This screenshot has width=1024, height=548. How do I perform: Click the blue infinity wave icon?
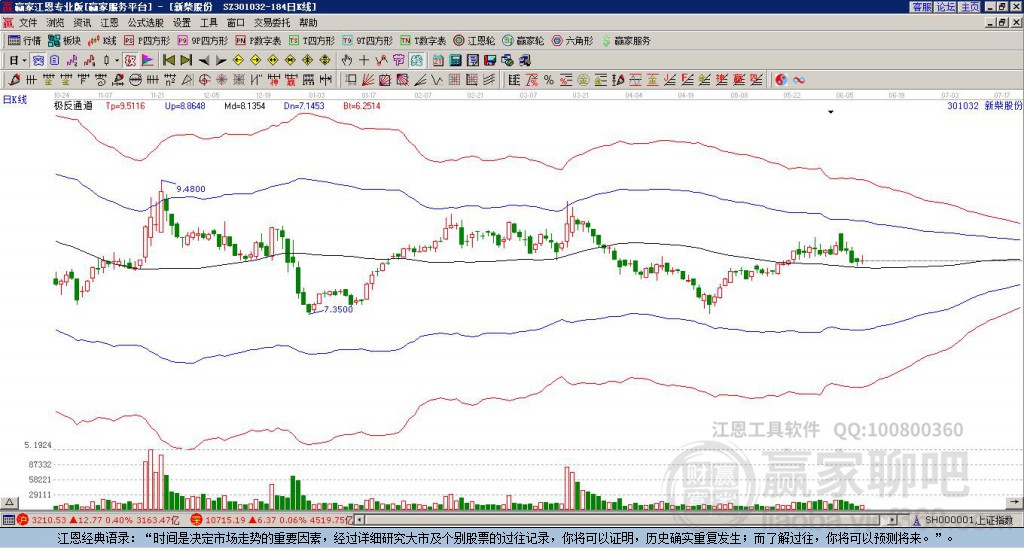click(799, 80)
